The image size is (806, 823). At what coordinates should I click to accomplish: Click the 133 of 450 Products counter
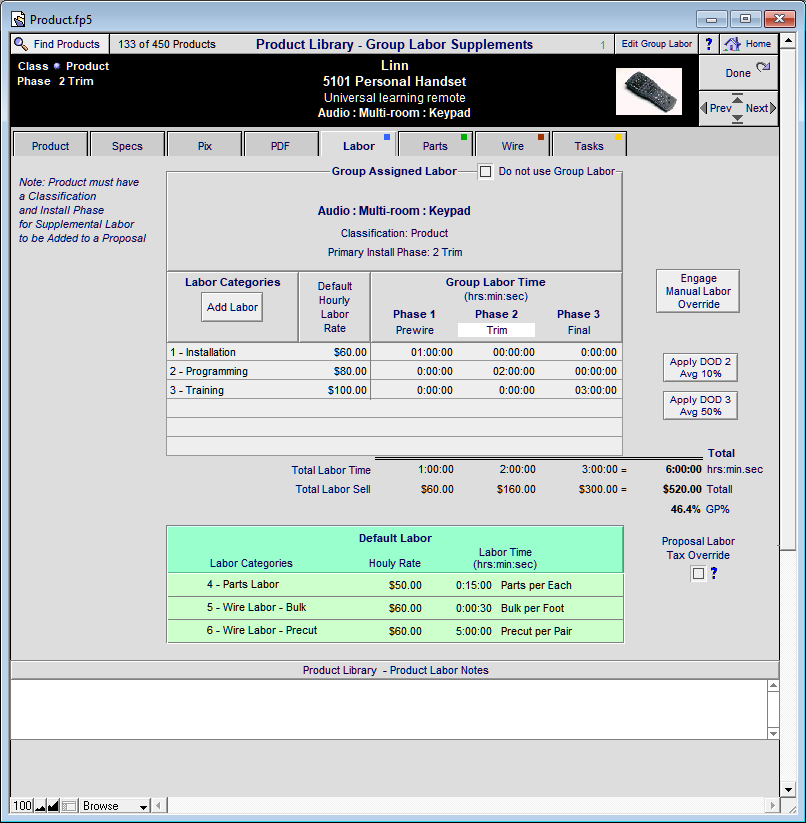[x=167, y=44]
